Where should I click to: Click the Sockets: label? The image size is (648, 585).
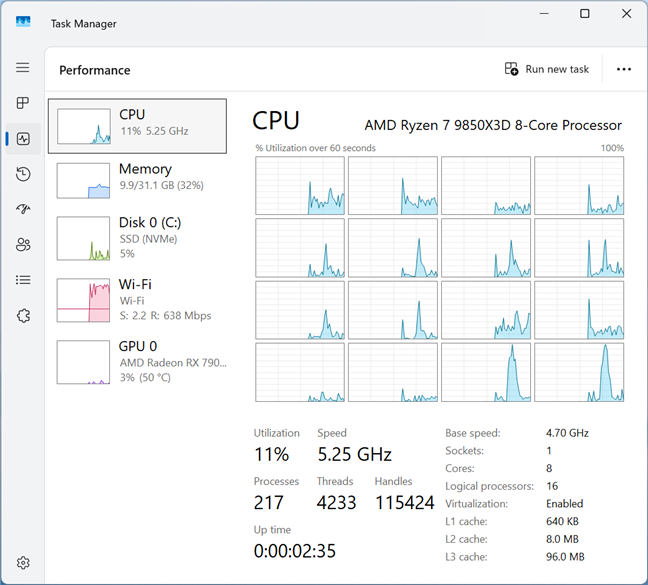click(465, 451)
